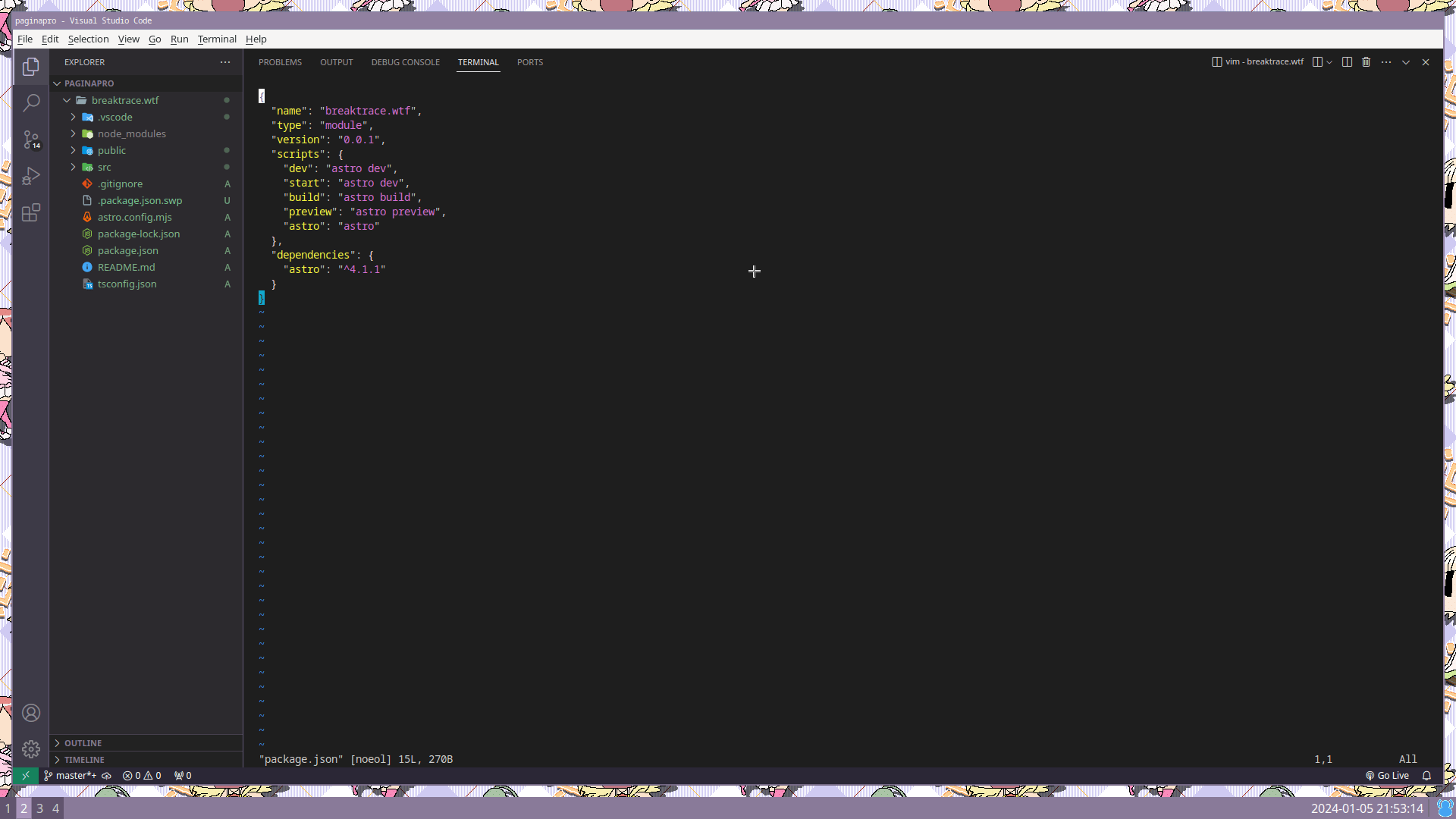Expand the TIMELINE section
The height and width of the screenshot is (819, 1456).
(x=84, y=760)
